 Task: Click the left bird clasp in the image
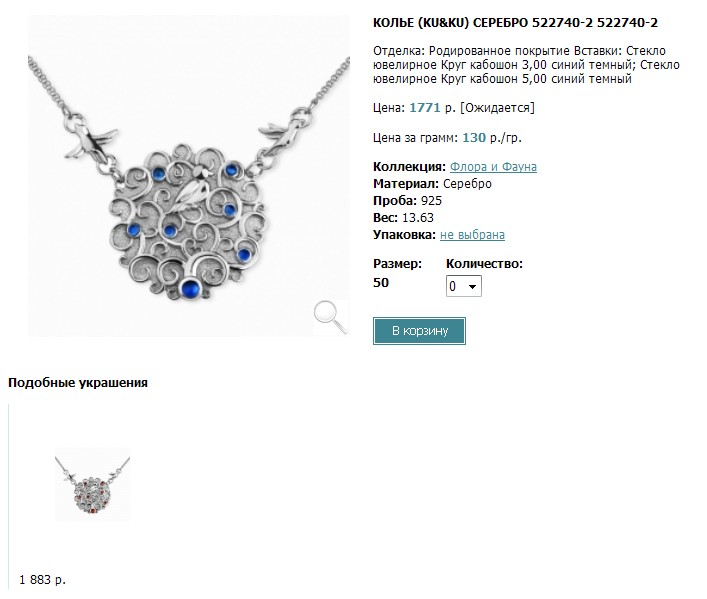pyautogui.click(x=88, y=137)
